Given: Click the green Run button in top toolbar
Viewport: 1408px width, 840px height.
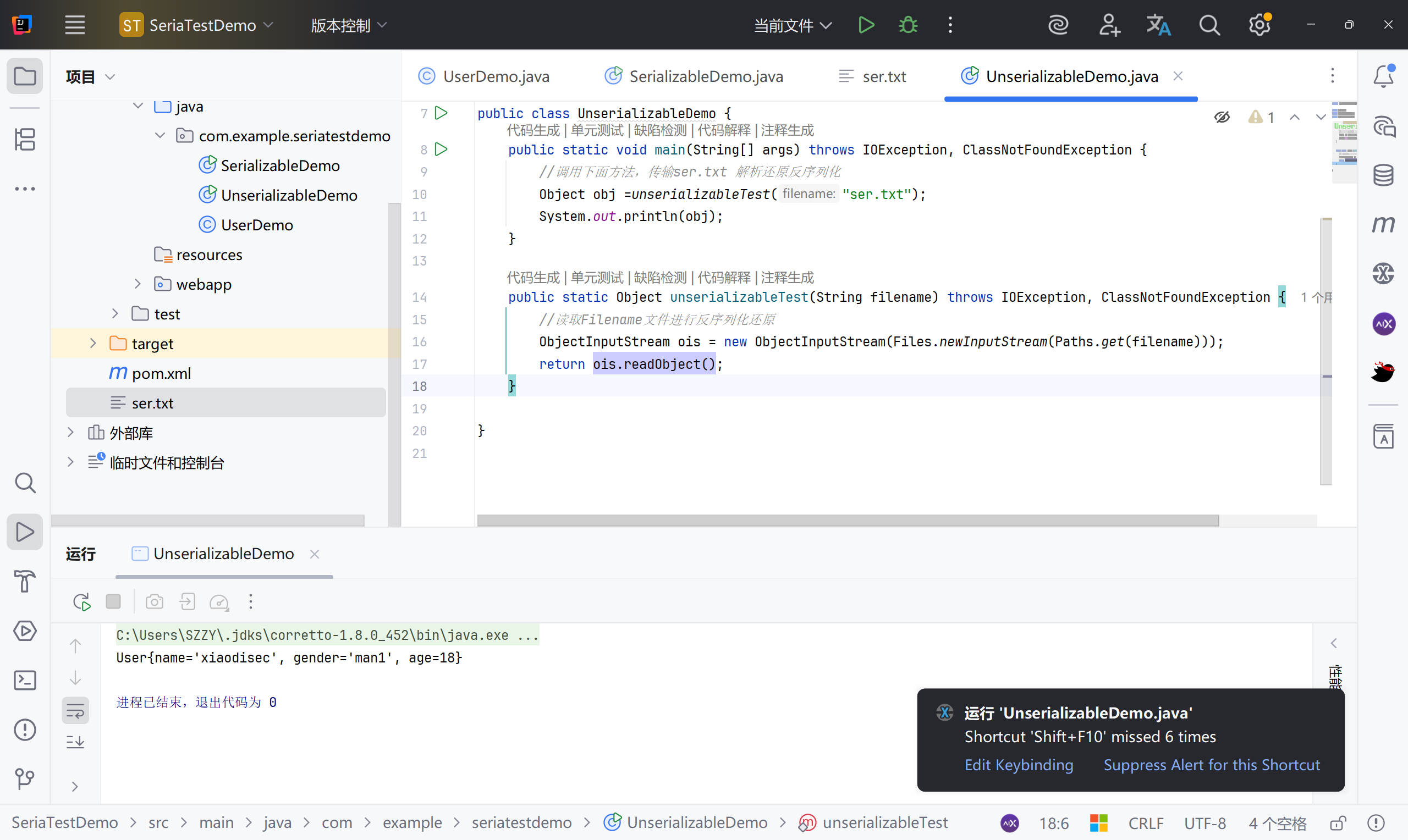Looking at the screenshot, I should tap(866, 25).
